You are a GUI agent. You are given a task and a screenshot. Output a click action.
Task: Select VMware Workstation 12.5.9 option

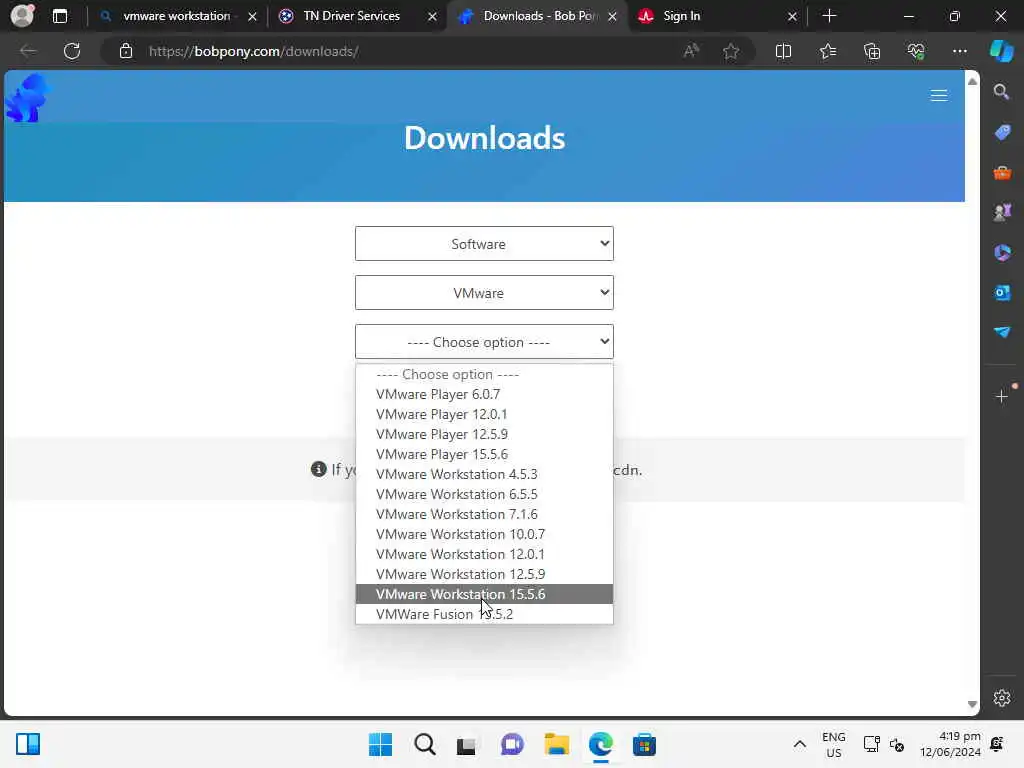pos(484,574)
